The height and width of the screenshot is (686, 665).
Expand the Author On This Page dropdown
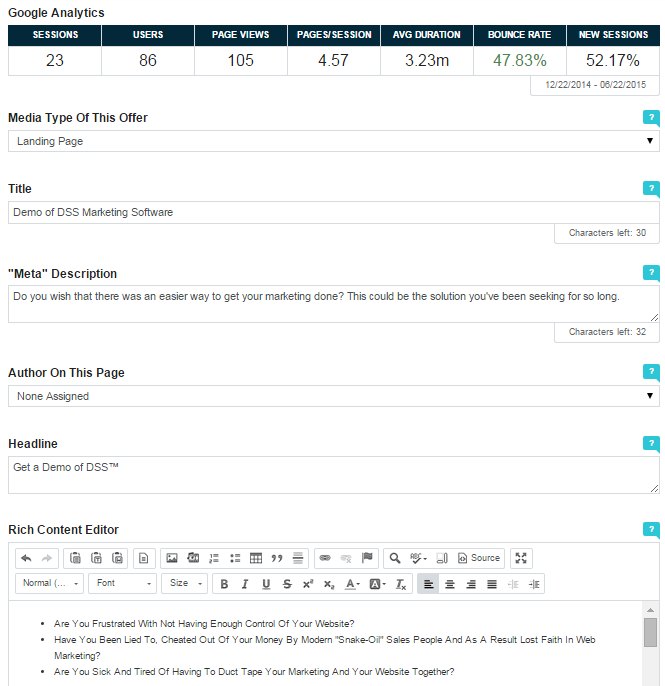click(333, 397)
